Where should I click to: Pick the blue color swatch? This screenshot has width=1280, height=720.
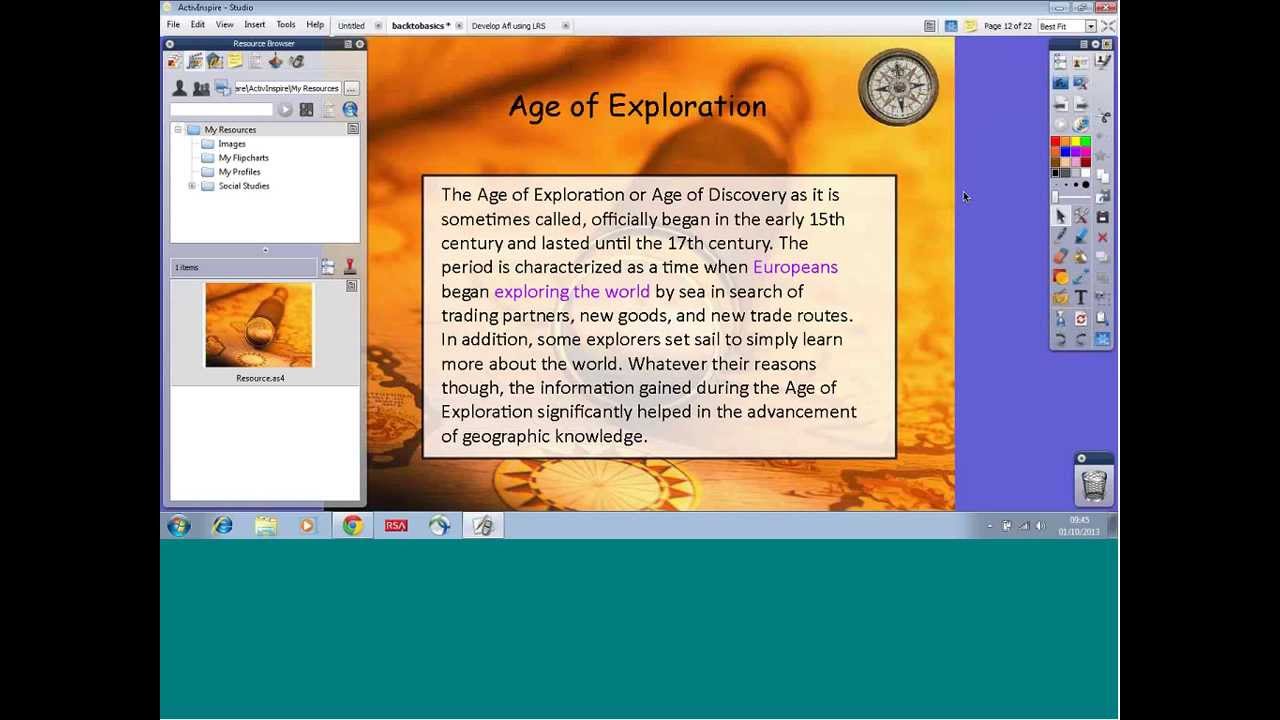[1065, 151]
